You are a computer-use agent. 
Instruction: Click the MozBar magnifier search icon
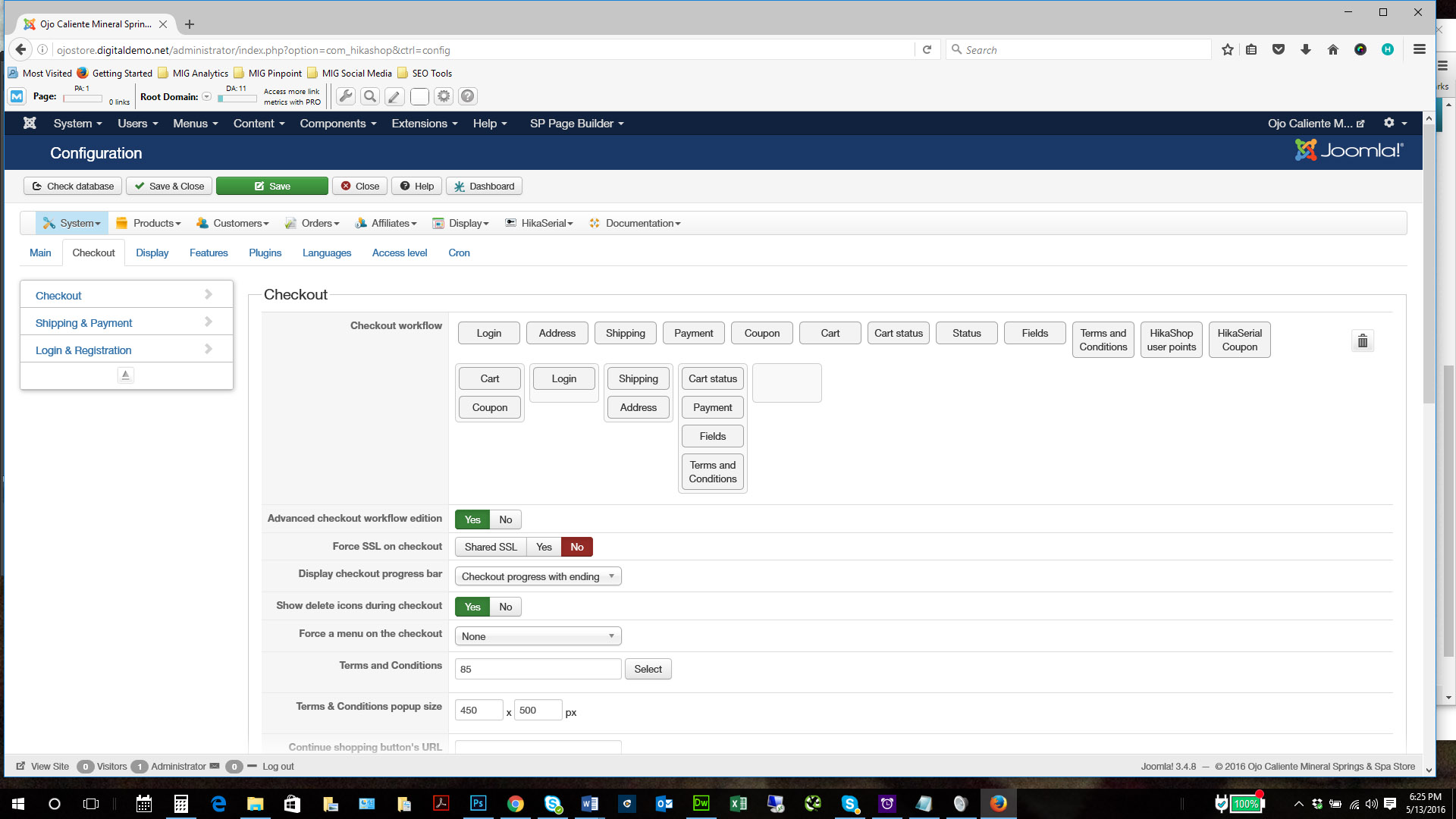(370, 96)
